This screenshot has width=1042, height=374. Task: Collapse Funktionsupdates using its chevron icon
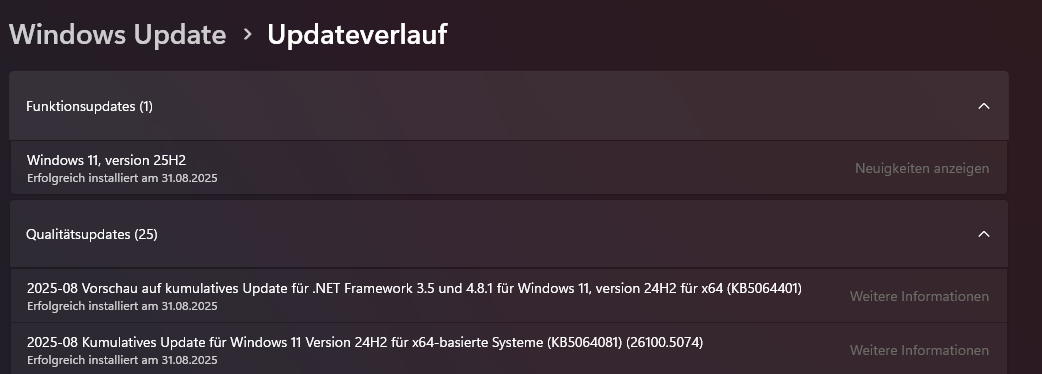point(984,106)
